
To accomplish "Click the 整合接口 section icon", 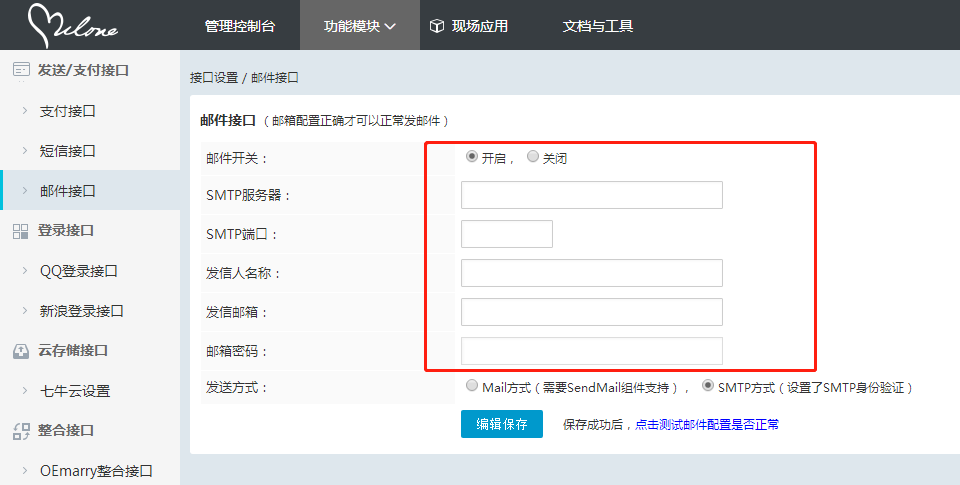I will coord(21,431).
